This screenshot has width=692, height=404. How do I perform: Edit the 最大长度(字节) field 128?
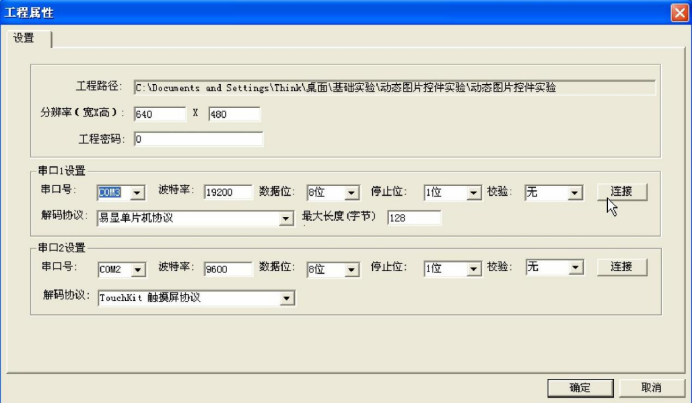(414, 218)
